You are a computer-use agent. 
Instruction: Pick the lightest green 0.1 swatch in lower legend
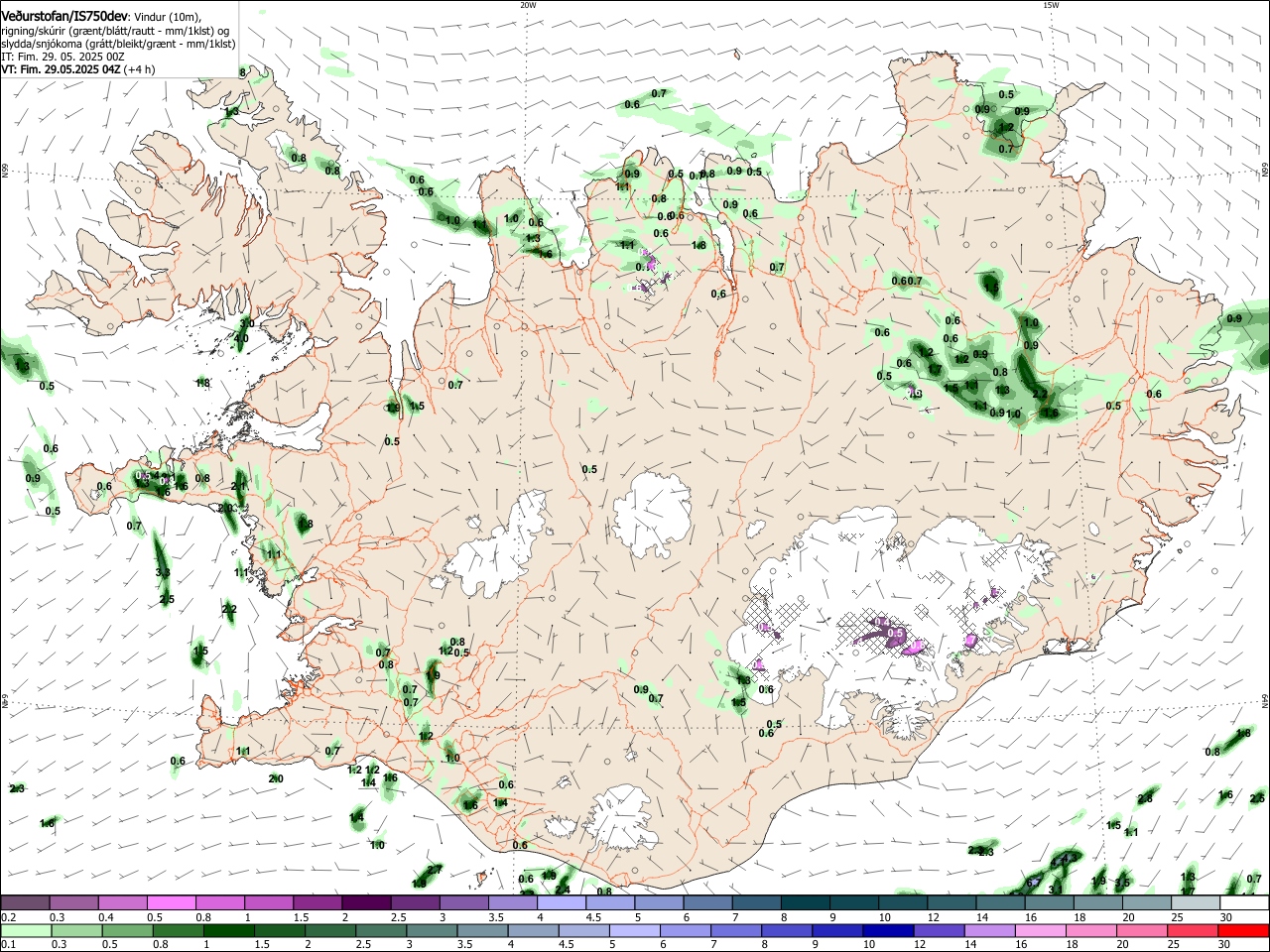pos(25,930)
